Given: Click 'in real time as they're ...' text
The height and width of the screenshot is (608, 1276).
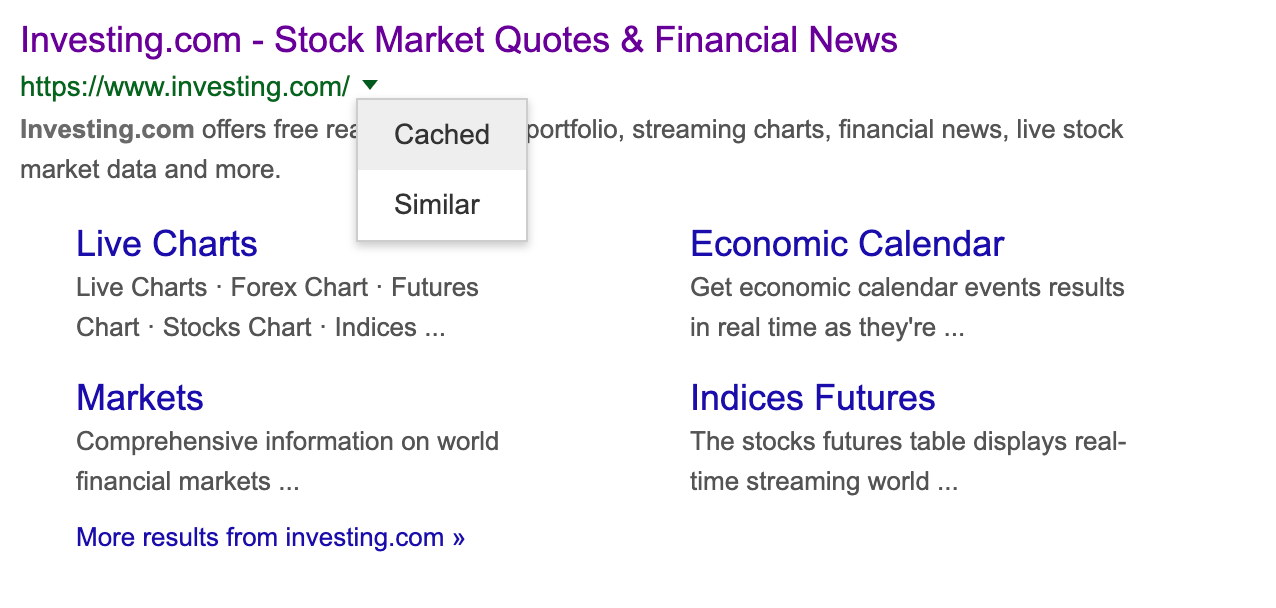Looking at the screenshot, I should pyautogui.click(x=826, y=328).
